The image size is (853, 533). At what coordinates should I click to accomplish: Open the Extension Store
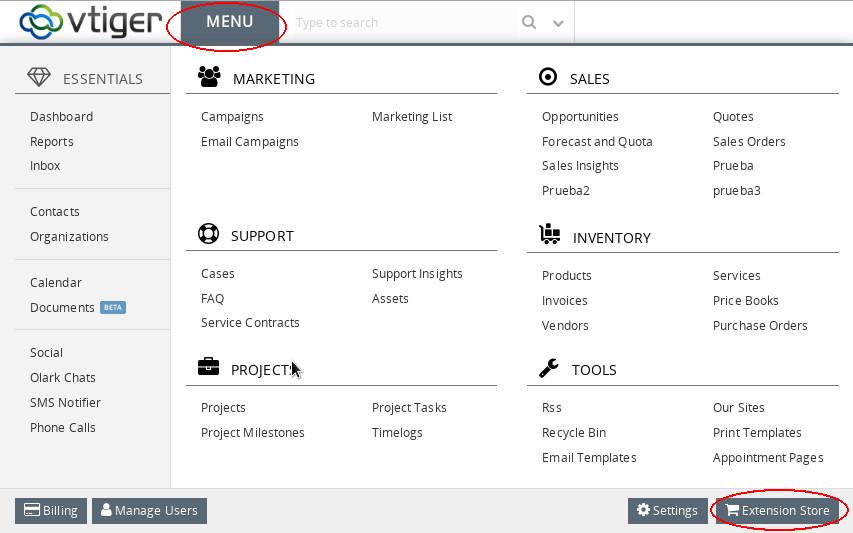(x=777, y=510)
